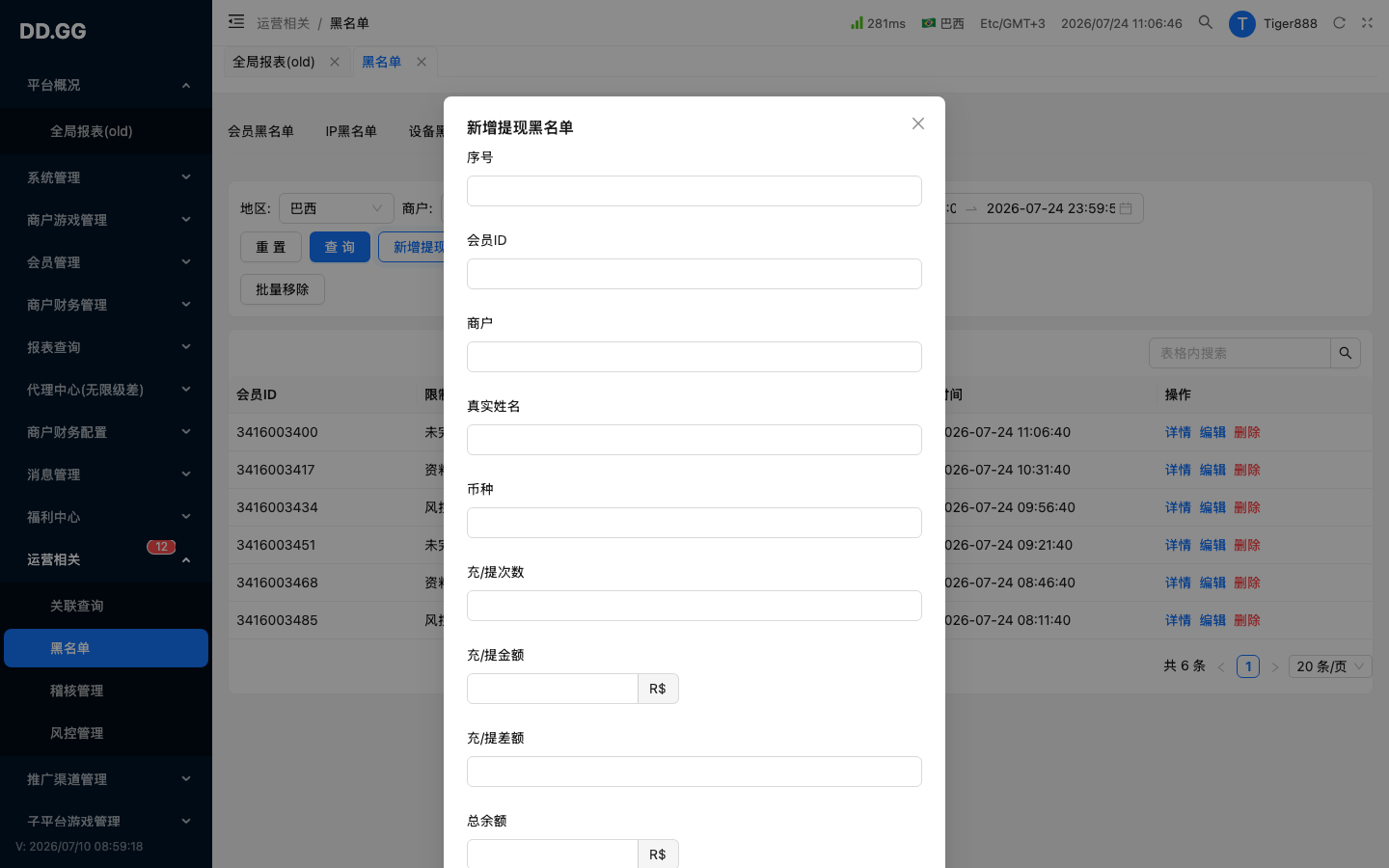Viewport: 1389px width, 868px height.
Task: Switch to the IP黑名单 tab
Action: tap(351, 131)
